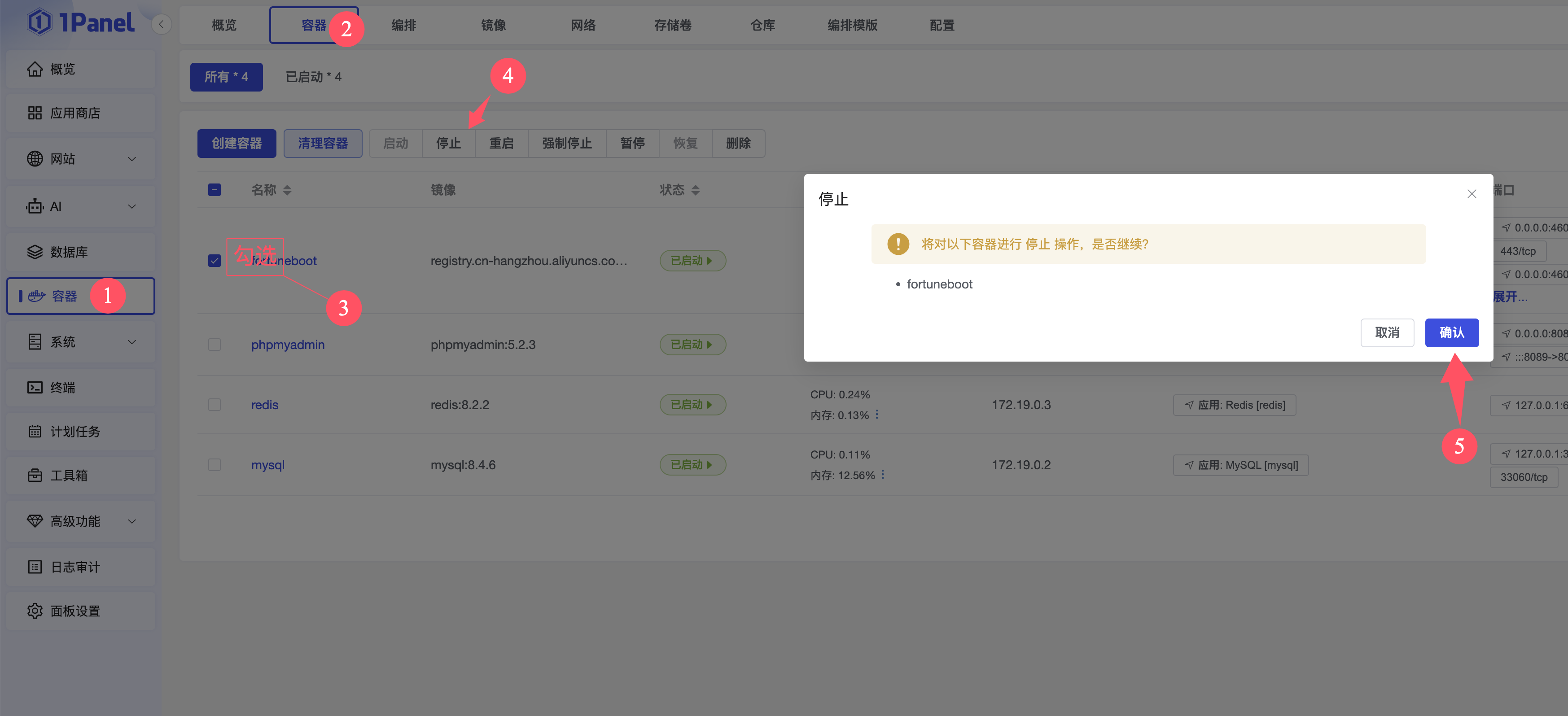Open the 编排模版 tab

[852, 26]
